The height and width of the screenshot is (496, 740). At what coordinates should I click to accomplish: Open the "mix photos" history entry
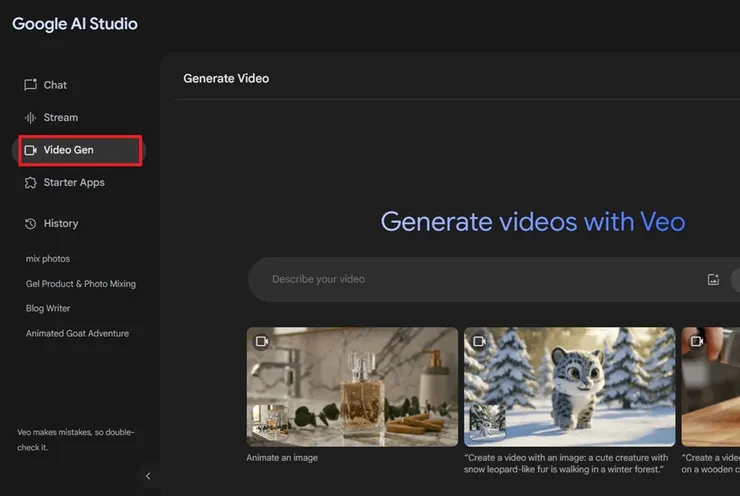coord(48,259)
